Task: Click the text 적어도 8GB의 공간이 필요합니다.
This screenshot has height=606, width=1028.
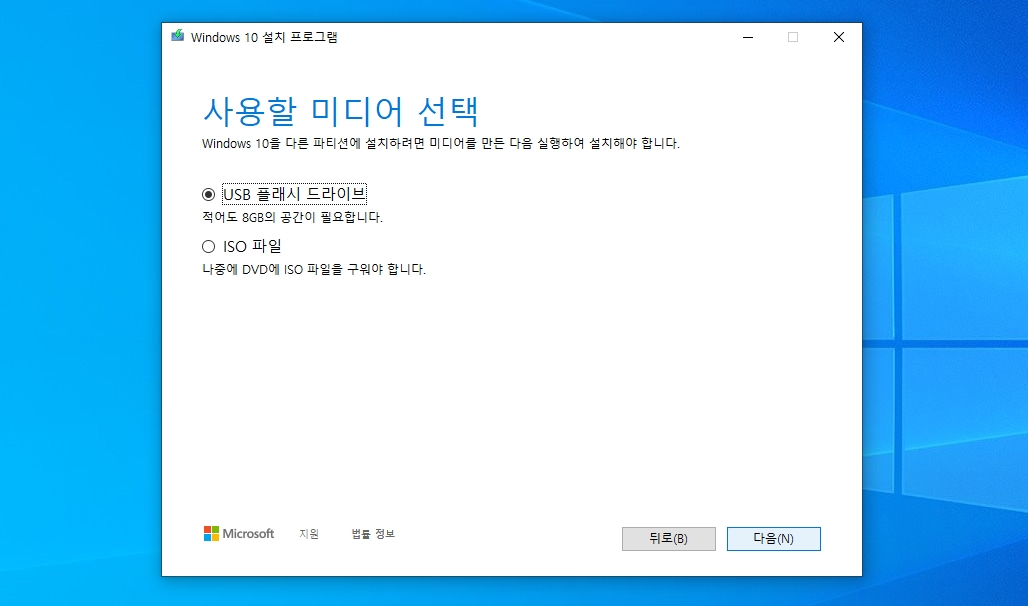Action: (292, 217)
